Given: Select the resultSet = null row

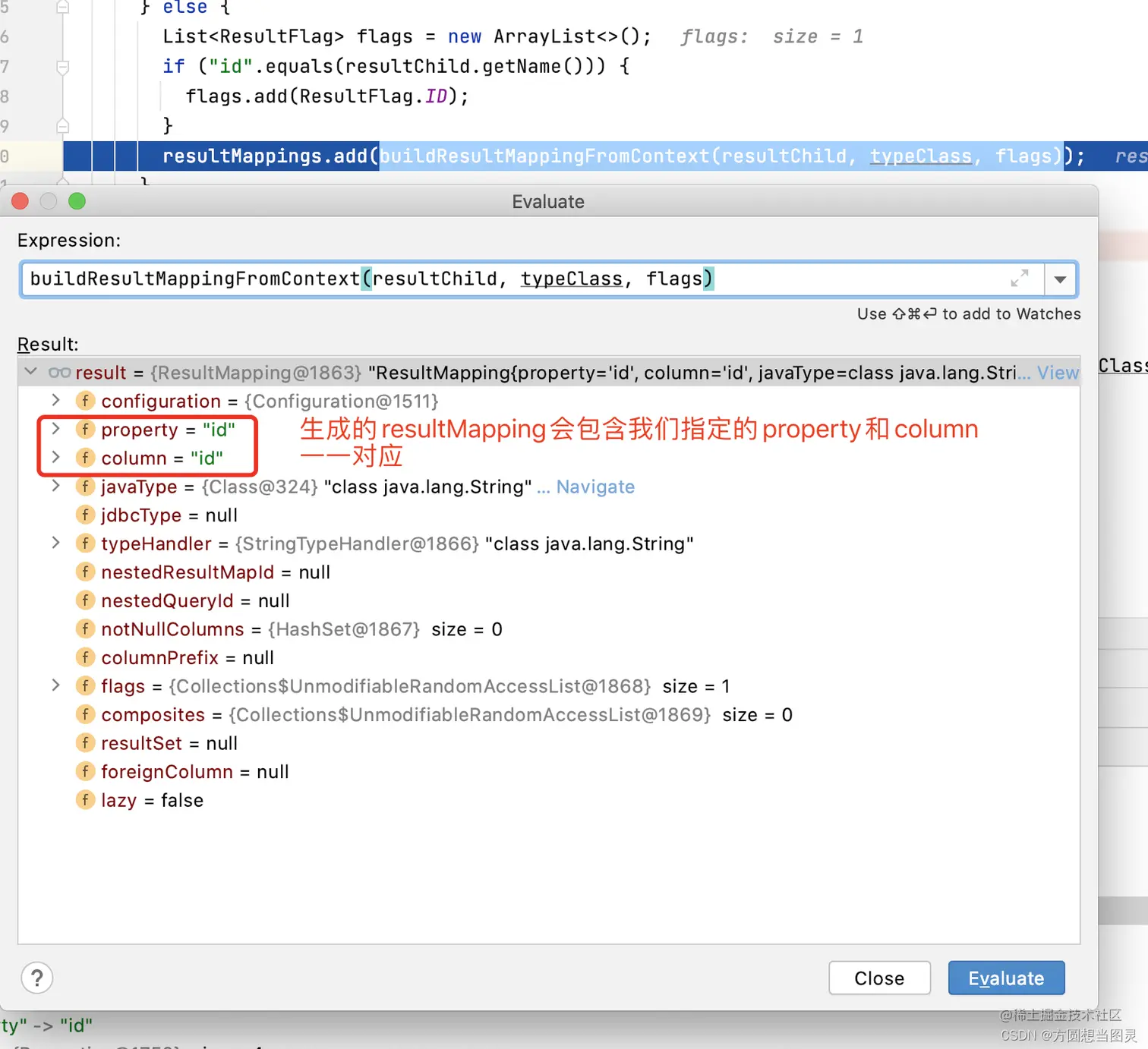Looking at the screenshot, I should coord(548,744).
